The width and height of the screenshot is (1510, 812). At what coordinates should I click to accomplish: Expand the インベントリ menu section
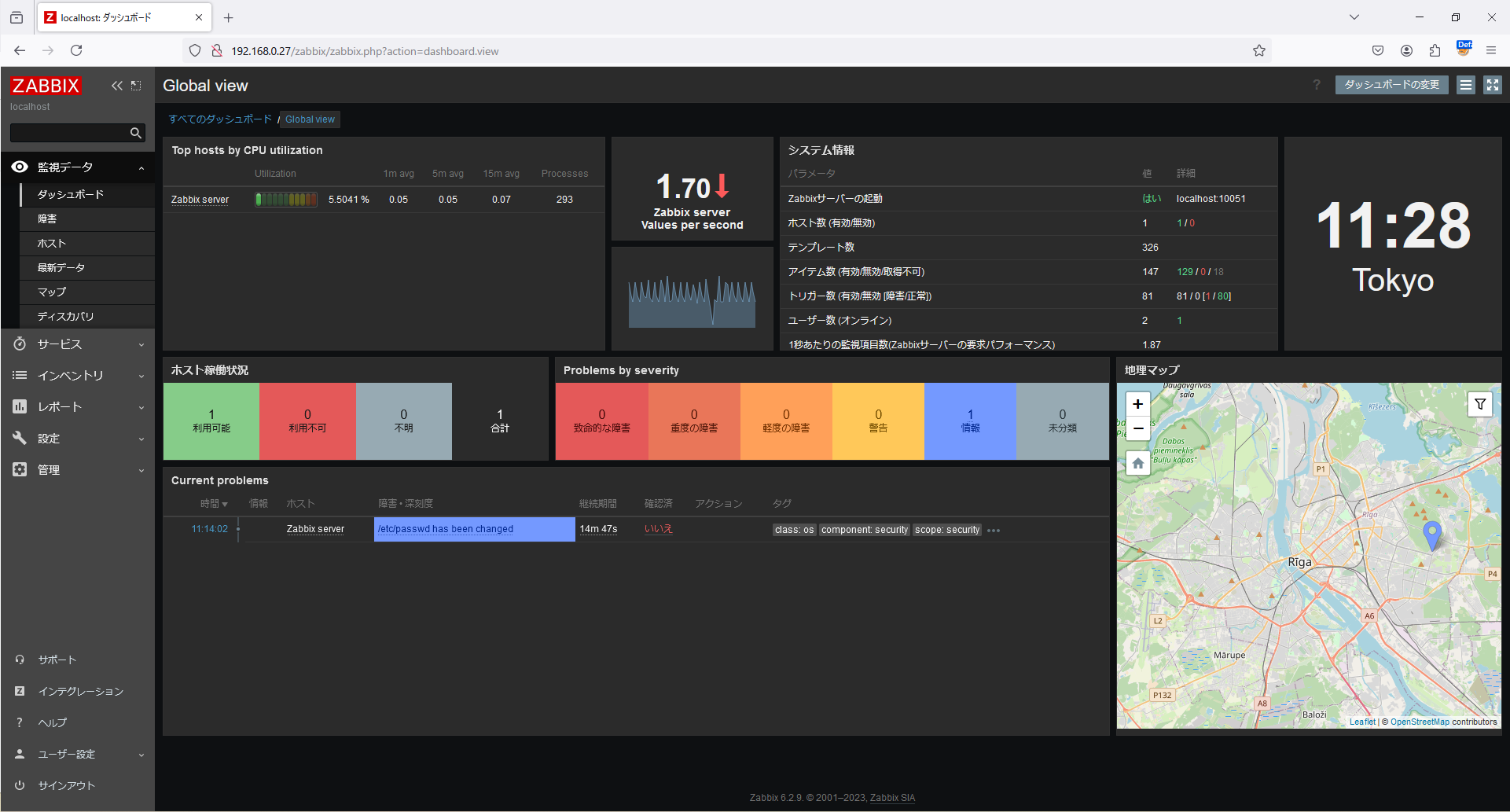(x=78, y=376)
